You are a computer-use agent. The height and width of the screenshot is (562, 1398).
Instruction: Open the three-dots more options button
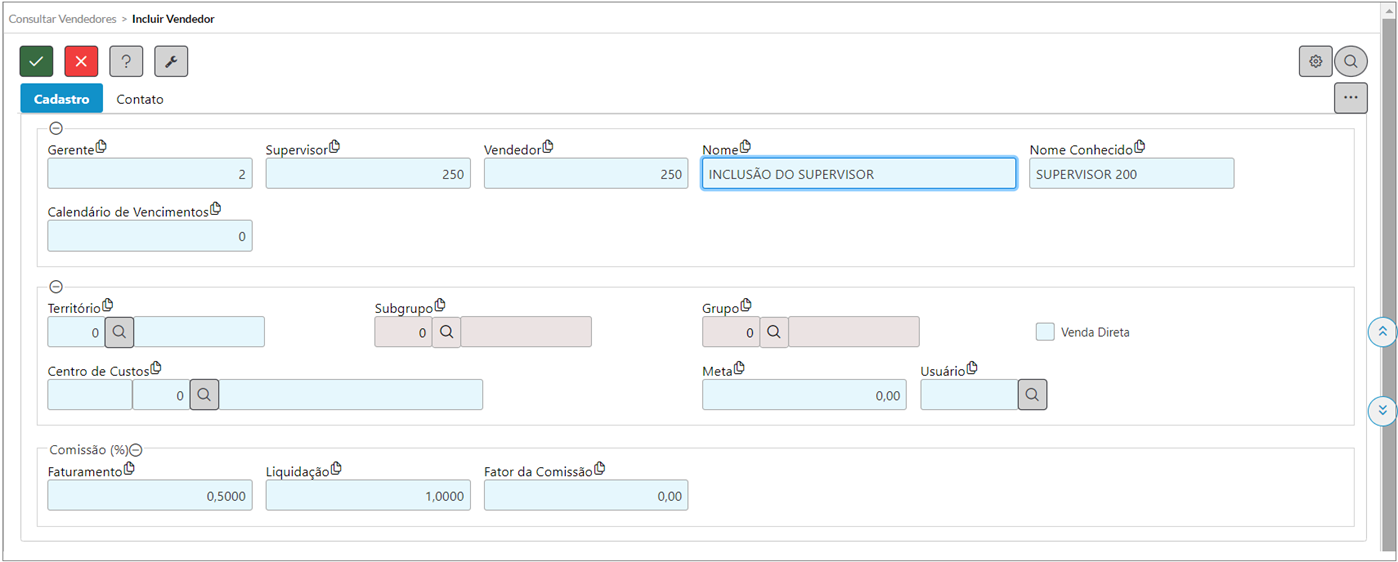coord(1351,97)
